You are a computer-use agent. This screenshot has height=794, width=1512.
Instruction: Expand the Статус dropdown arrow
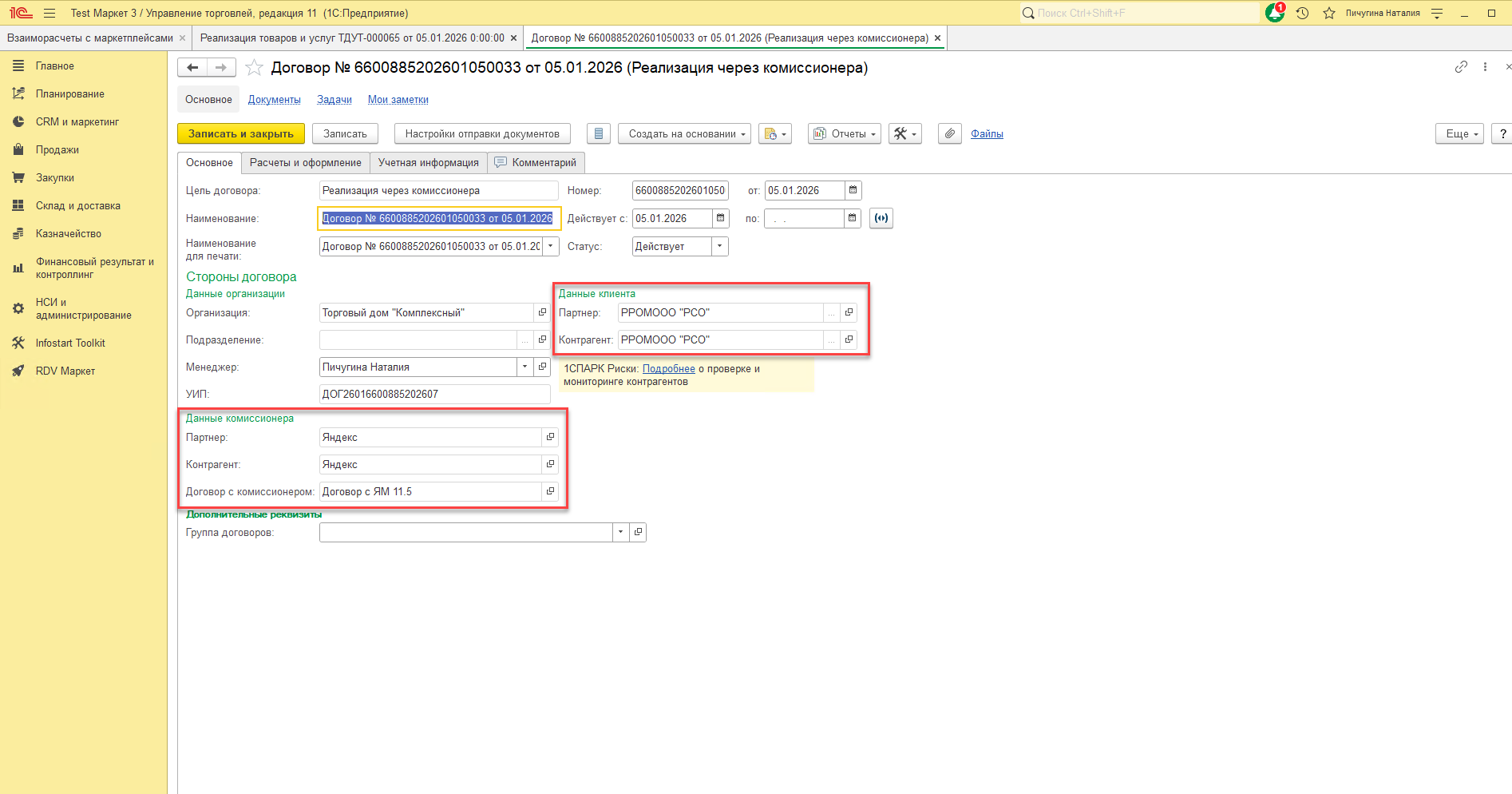pyautogui.click(x=720, y=246)
